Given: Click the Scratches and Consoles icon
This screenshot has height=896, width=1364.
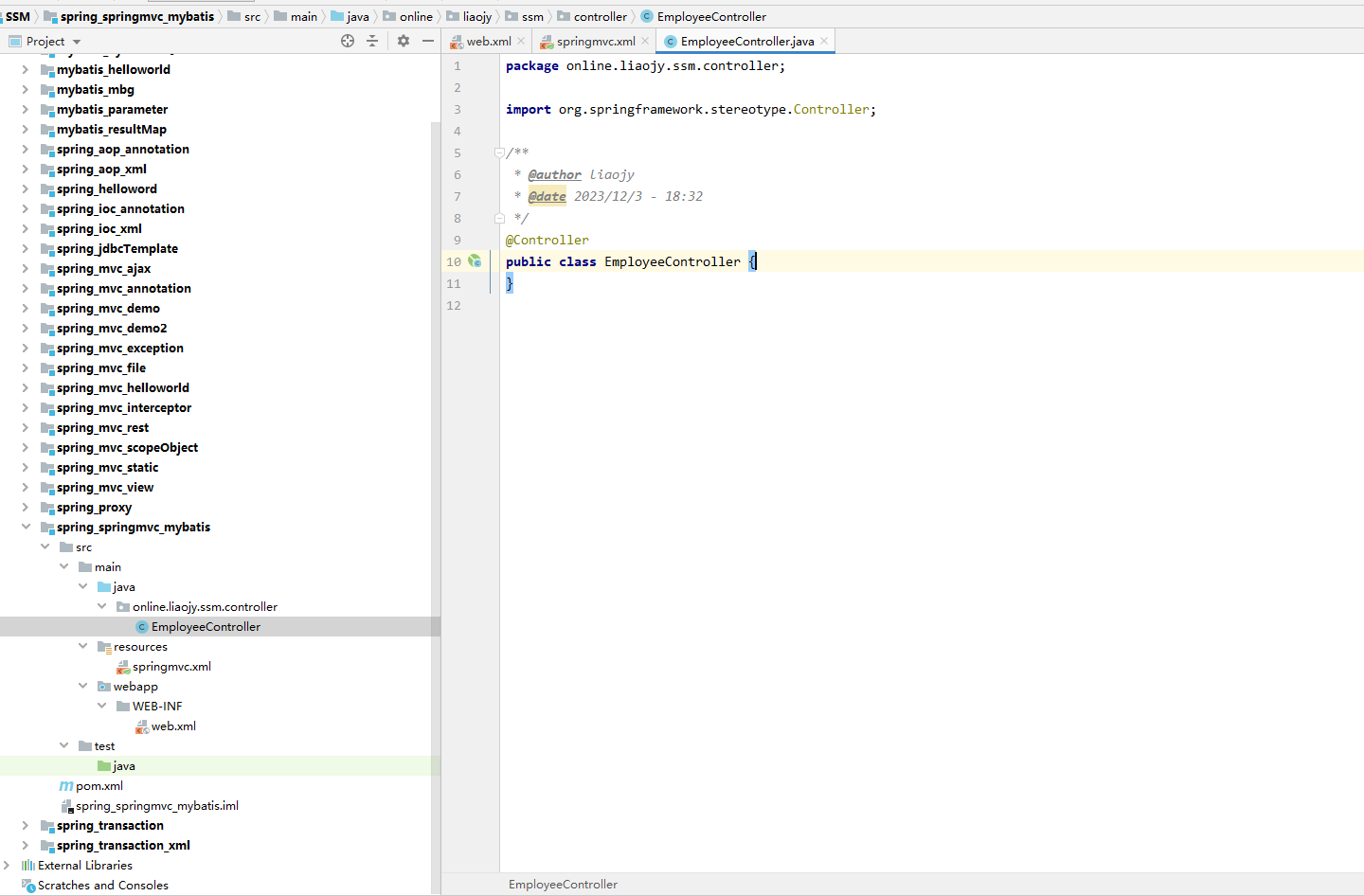Looking at the screenshot, I should tap(28, 886).
